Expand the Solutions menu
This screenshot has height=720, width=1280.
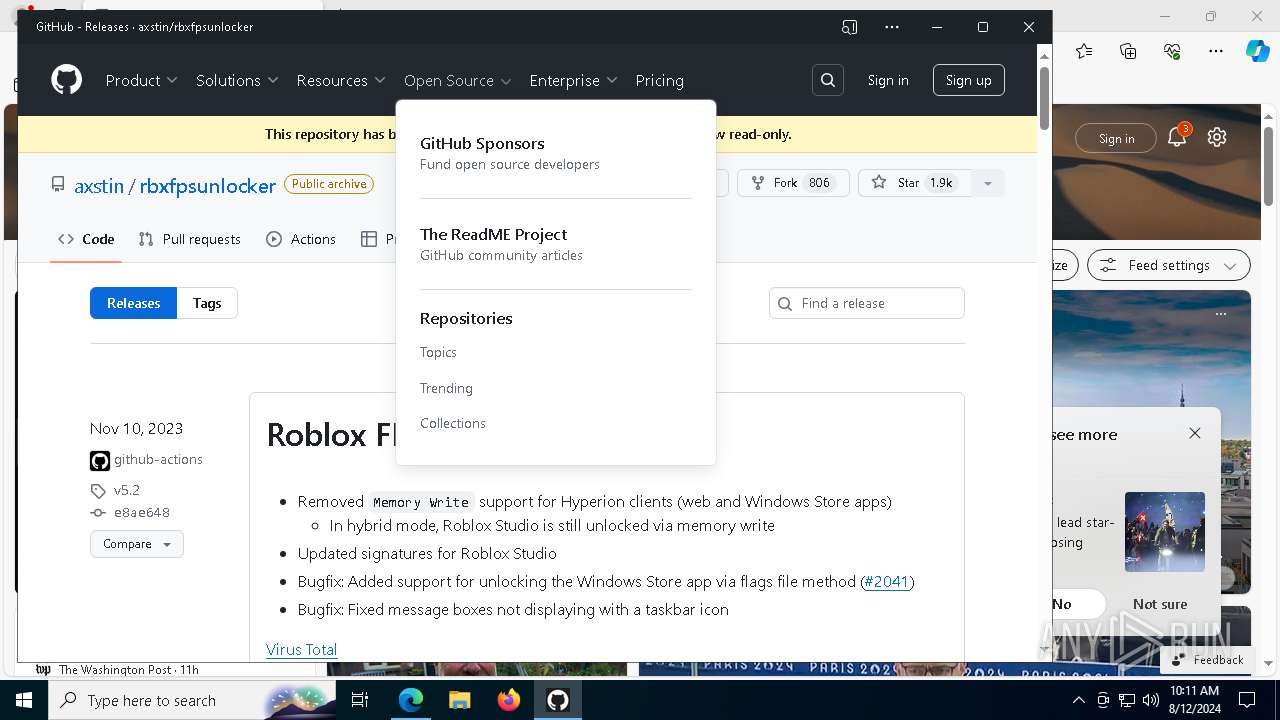coord(237,80)
